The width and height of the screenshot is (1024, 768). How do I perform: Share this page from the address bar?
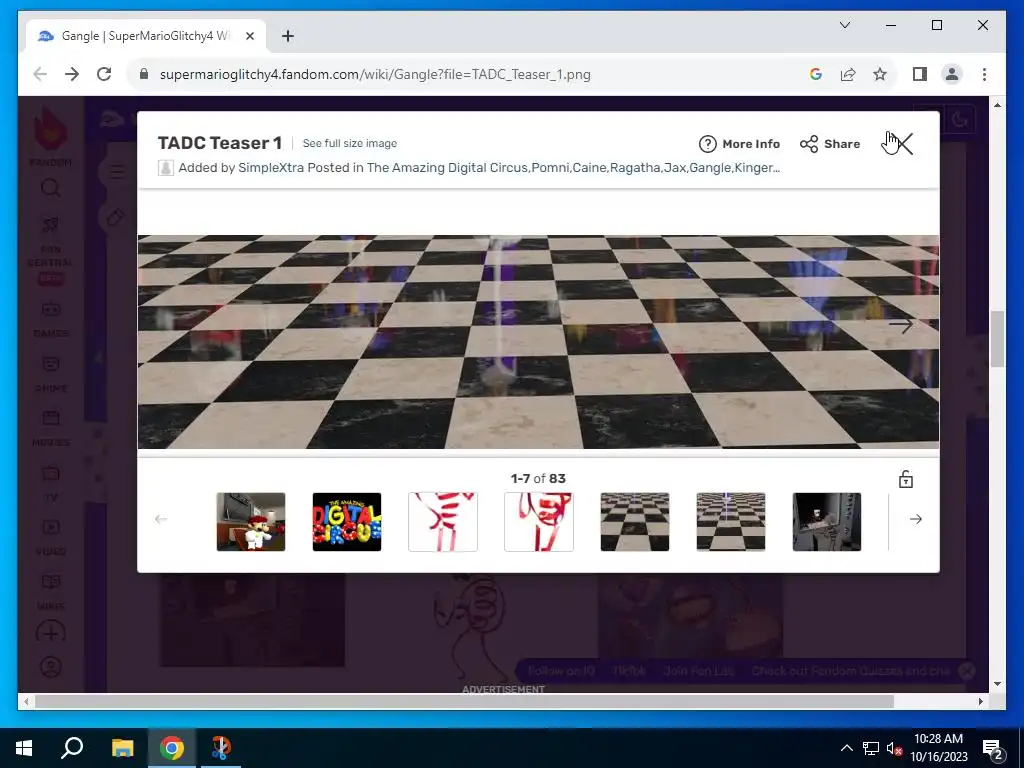[848, 74]
